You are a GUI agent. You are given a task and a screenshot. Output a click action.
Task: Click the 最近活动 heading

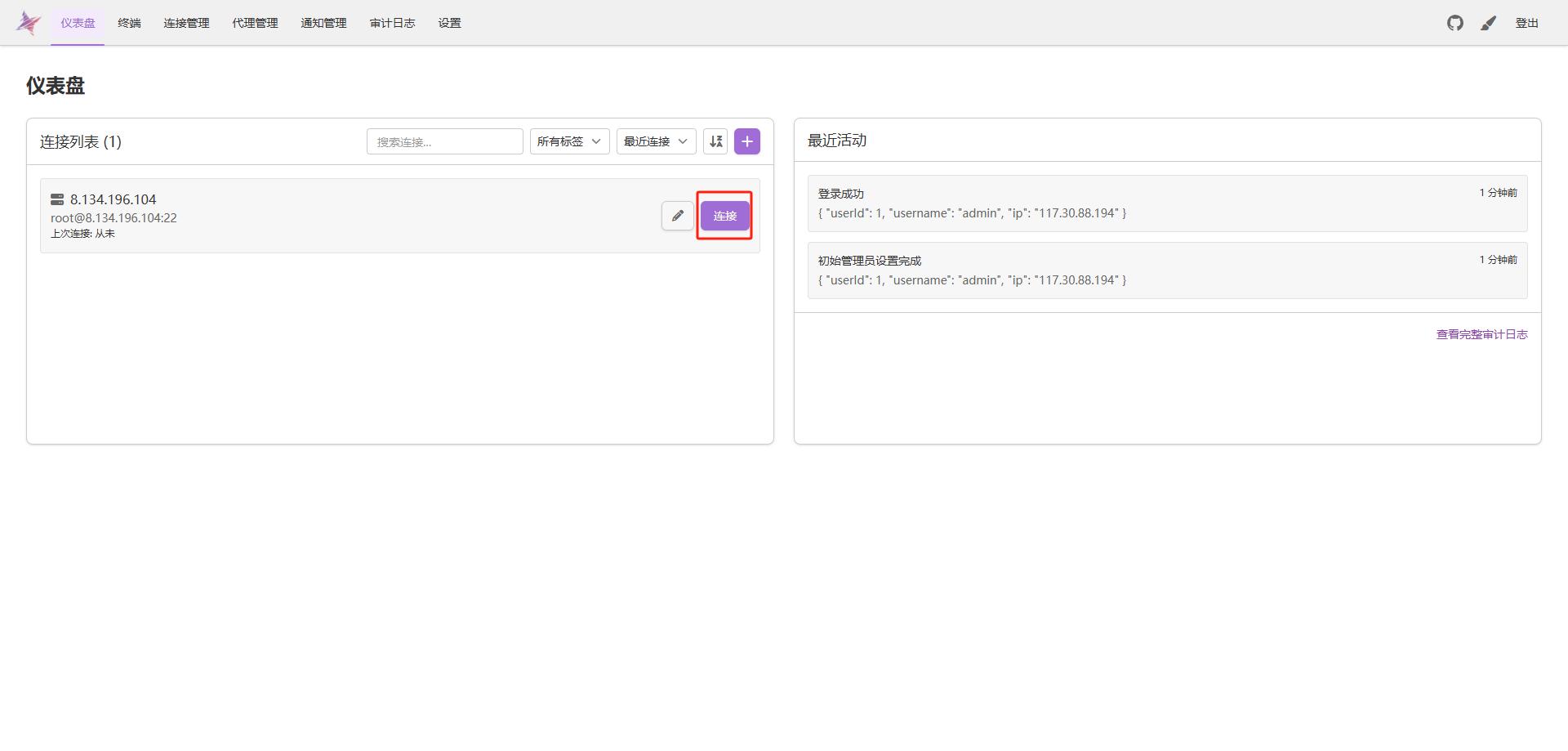[x=837, y=141]
